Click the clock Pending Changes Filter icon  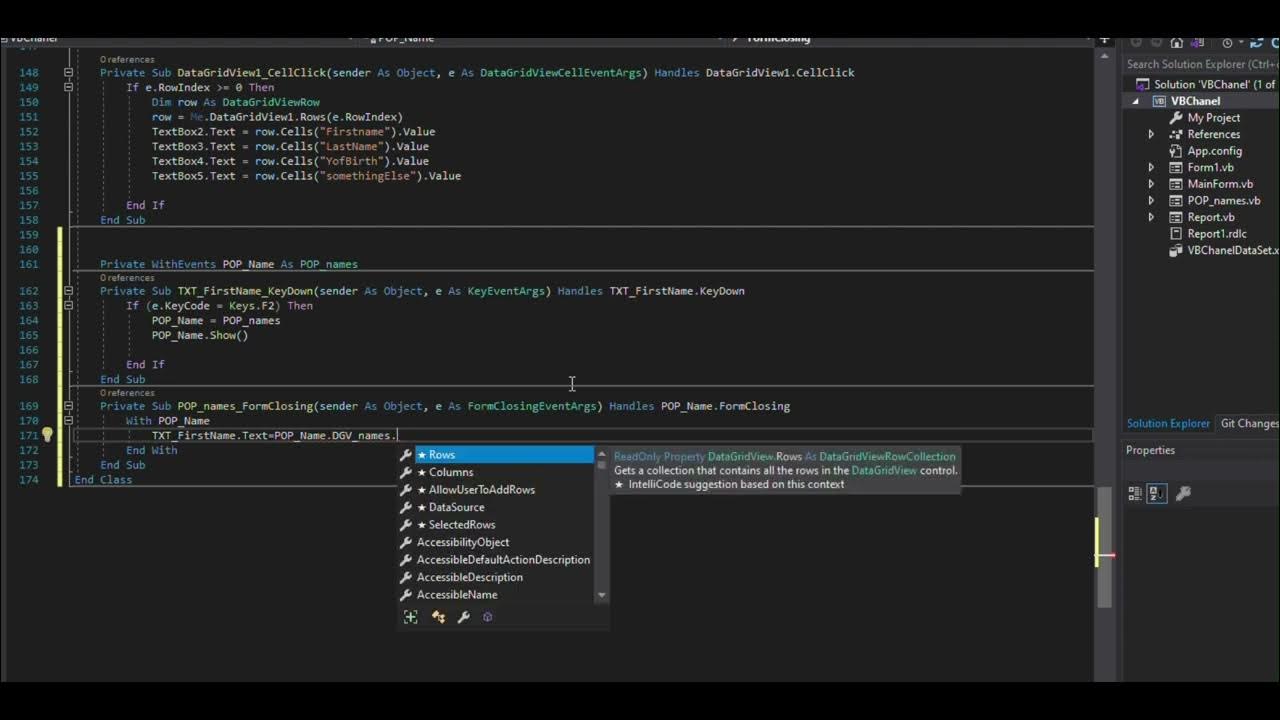coord(1227,43)
